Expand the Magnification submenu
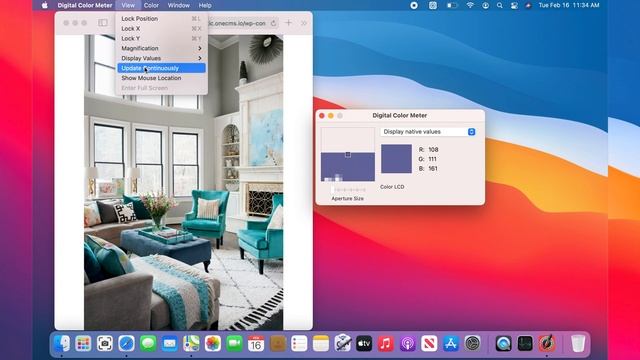 pos(162,48)
